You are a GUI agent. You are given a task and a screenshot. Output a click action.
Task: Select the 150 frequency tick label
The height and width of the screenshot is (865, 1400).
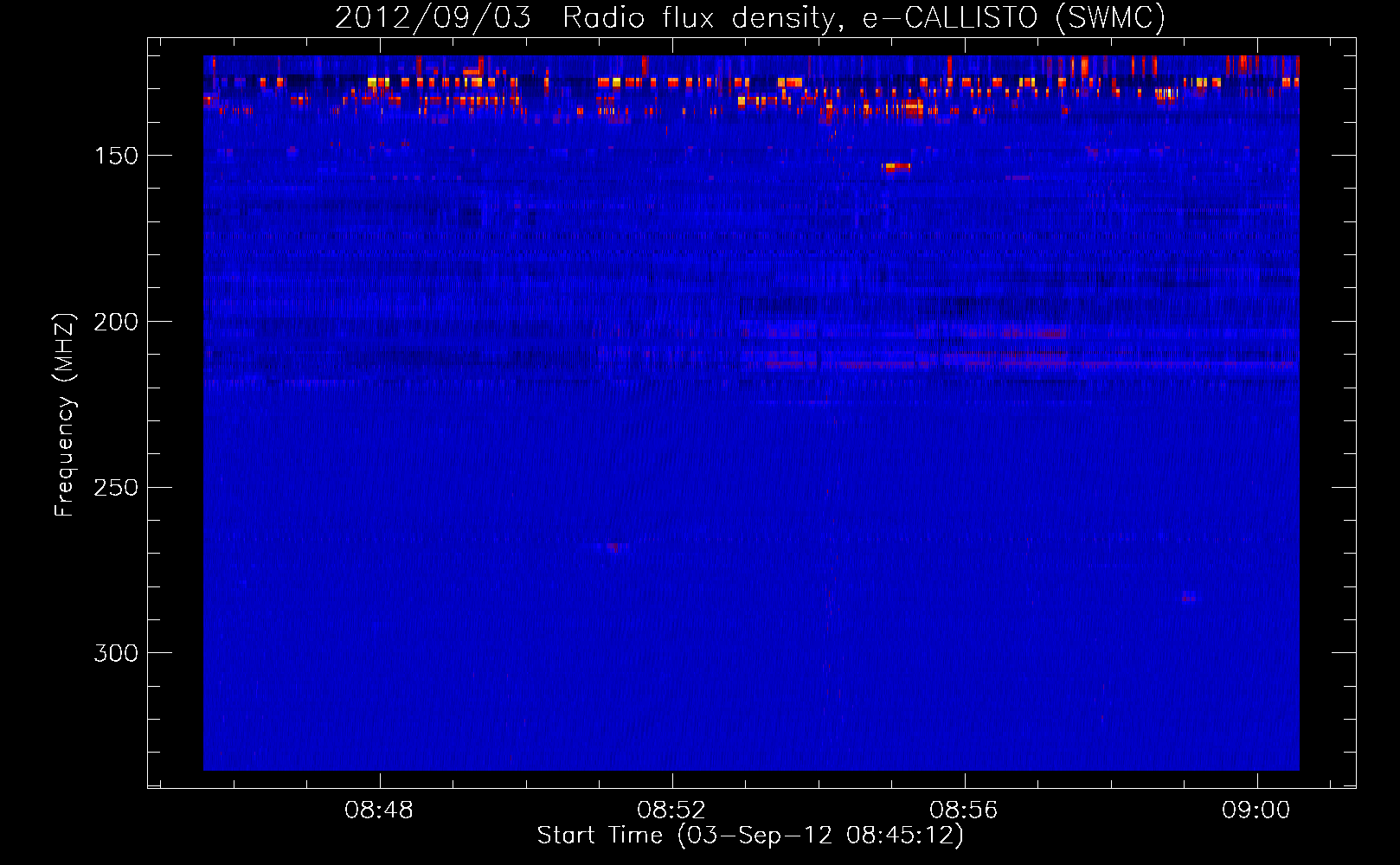coord(116,156)
